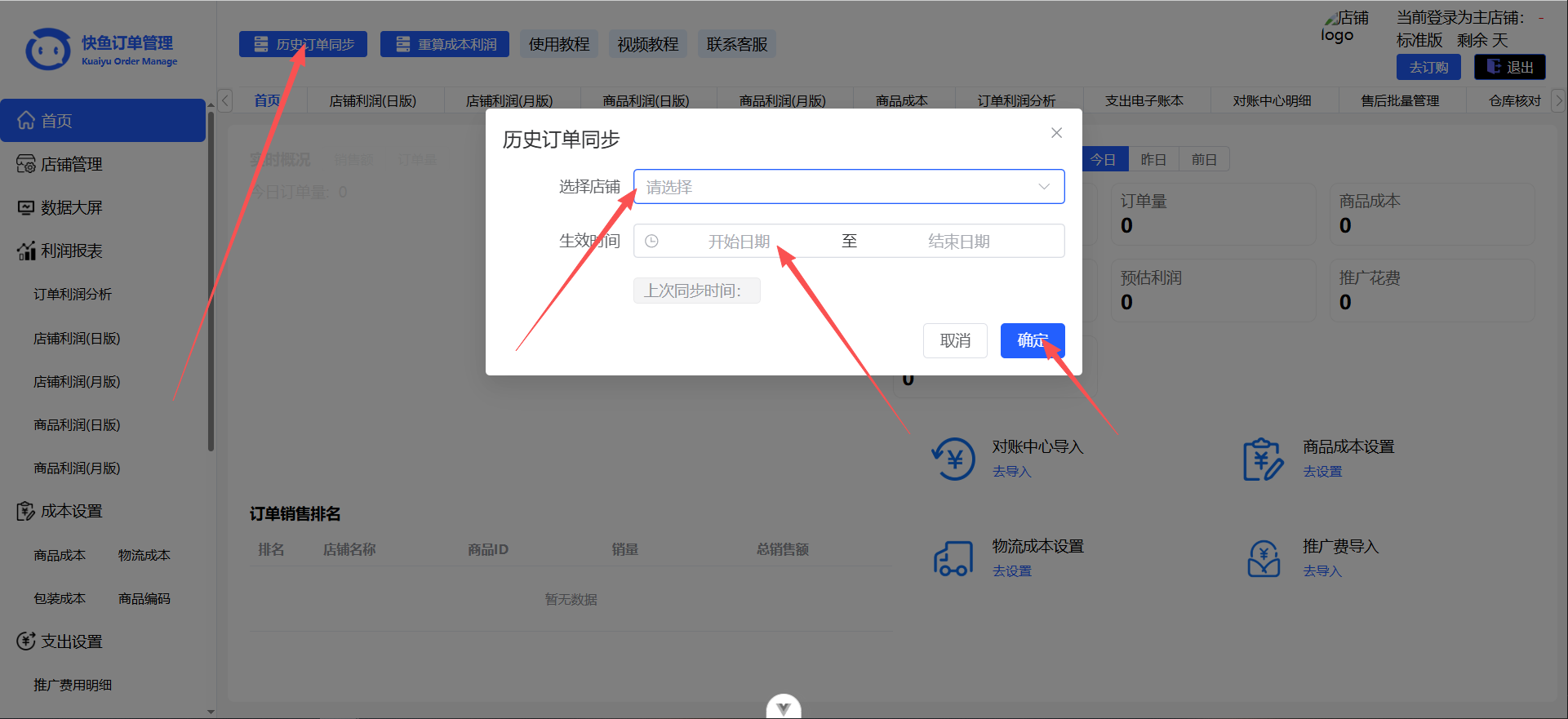Screen dimensions: 1568x719
Task: Click the 支出设置 yen icon
Action: click(x=26, y=641)
